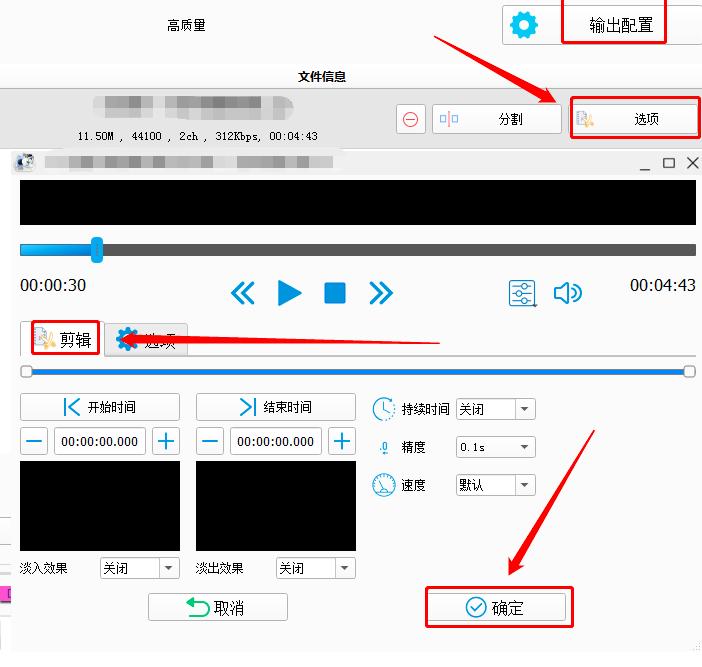The height and width of the screenshot is (667, 702).
Task: Click the end time preview thumbnail
Action: tap(276, 506)
